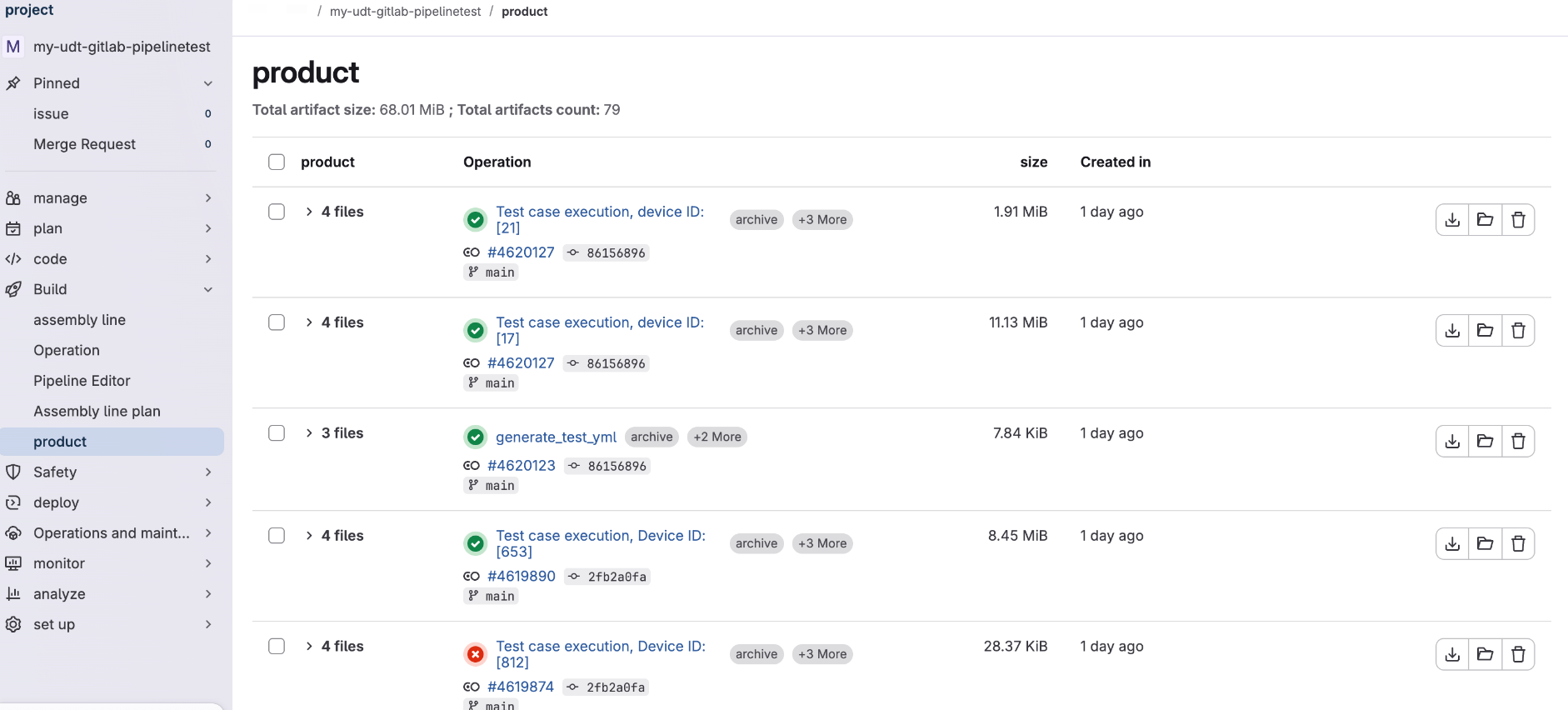Screen dimensions: 1568x710
Task: Open the generate_test_yml job link
Action: [556, 437]
